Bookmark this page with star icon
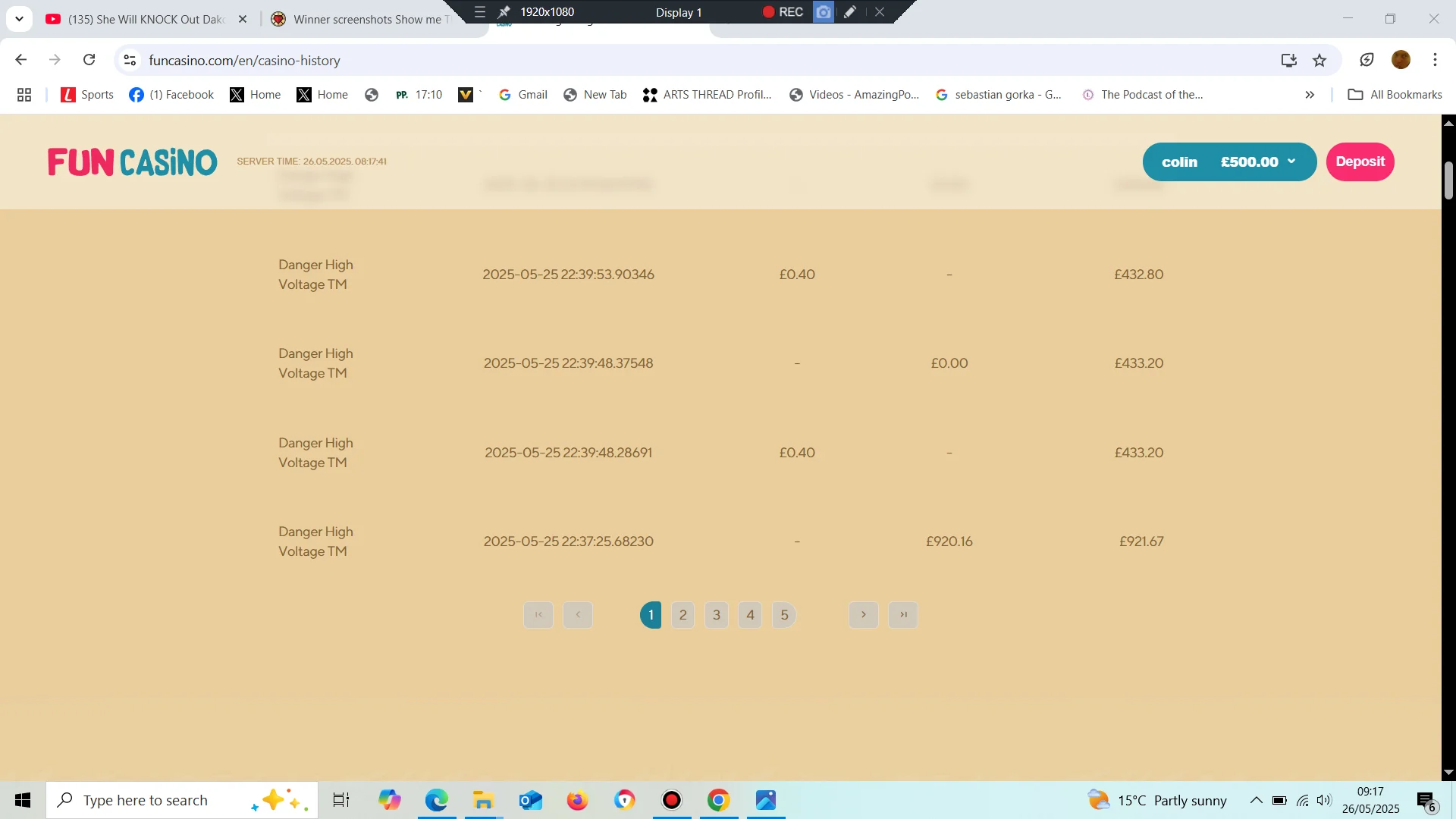Image resolution: width=1456 pixels, height=819 pixels. [x=1319, y=60]
